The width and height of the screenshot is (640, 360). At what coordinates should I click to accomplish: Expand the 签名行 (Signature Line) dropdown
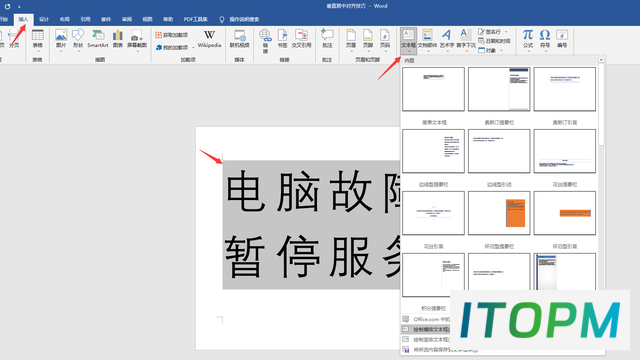(x=507, y=32)
